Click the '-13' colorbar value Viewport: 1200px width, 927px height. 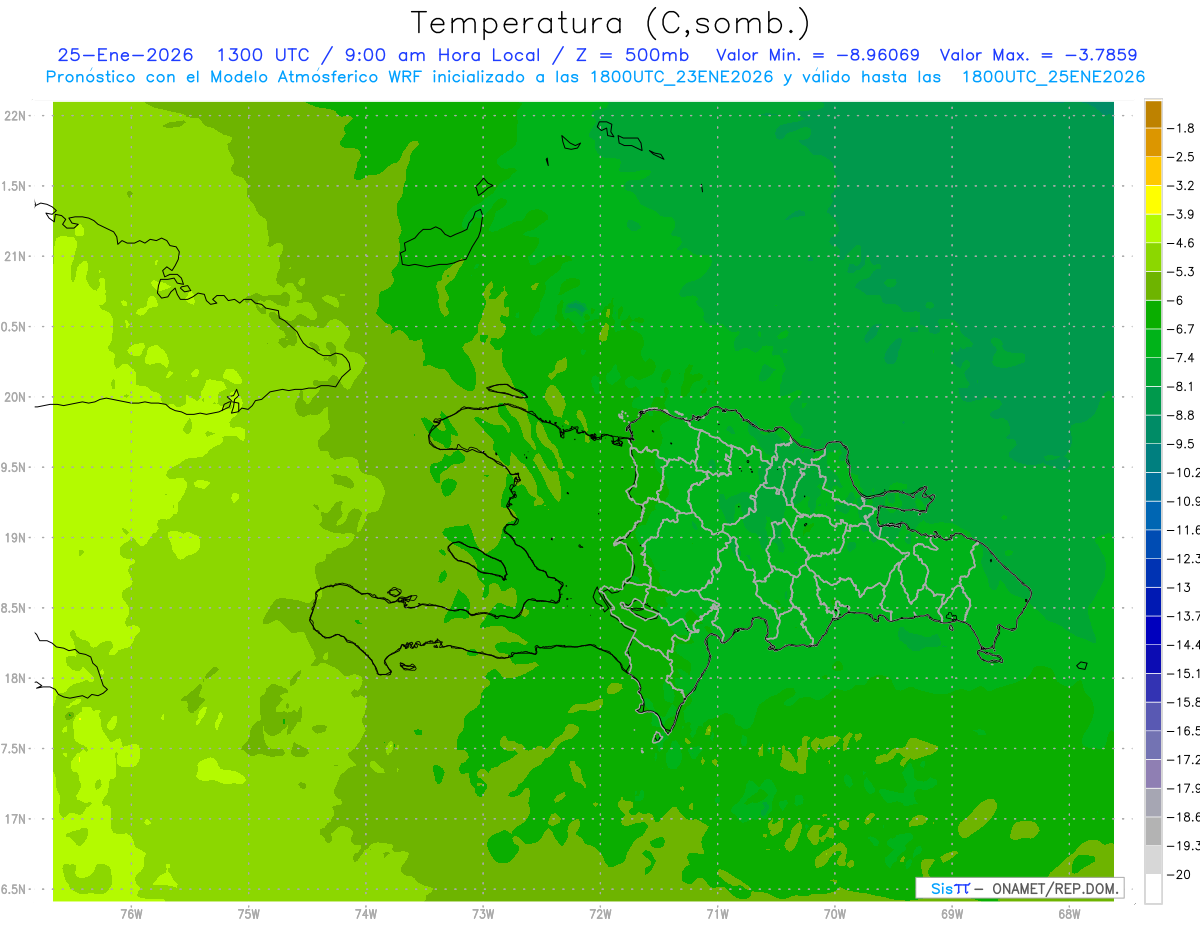click(x=1179, y=587)
